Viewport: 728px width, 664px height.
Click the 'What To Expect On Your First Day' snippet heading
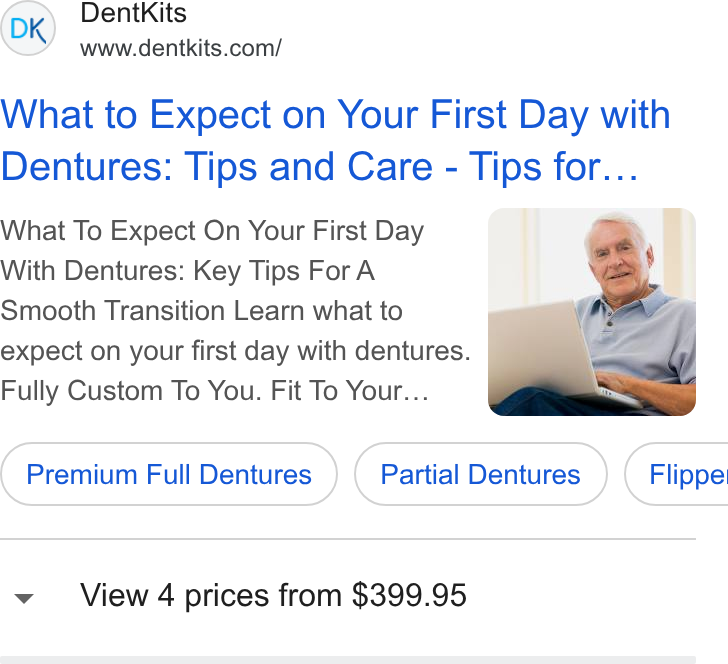click(x=212, y=231)
